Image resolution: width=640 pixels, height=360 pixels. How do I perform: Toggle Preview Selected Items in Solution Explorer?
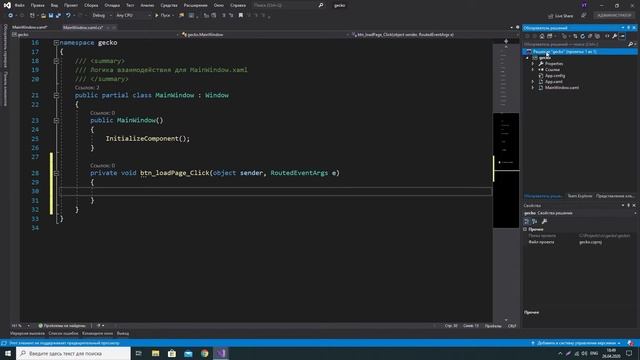(622, 36)
